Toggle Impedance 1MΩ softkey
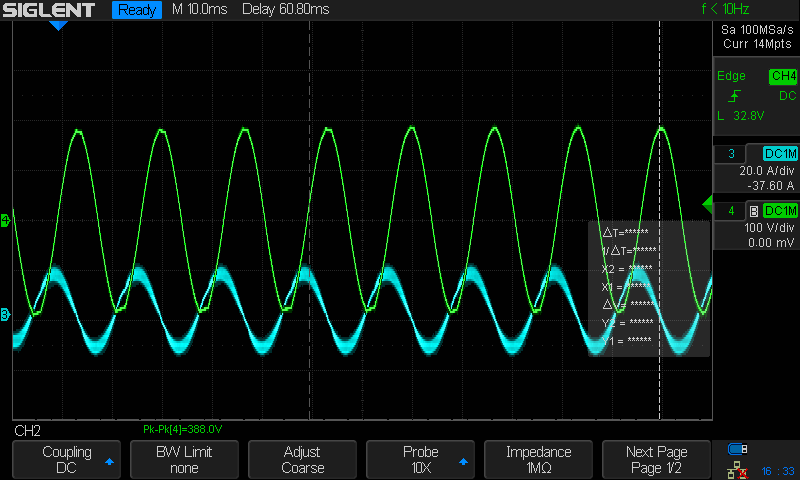This screenshot has height=480, width=800. pos(538,460)
